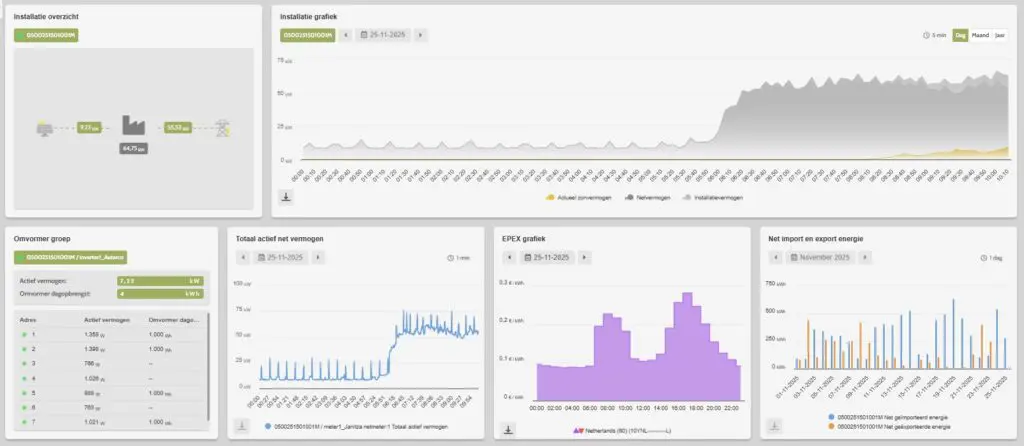1024x446 pixels.
Task: Download the Installatie grafiek chart data
Action: [x=287, y=197]
